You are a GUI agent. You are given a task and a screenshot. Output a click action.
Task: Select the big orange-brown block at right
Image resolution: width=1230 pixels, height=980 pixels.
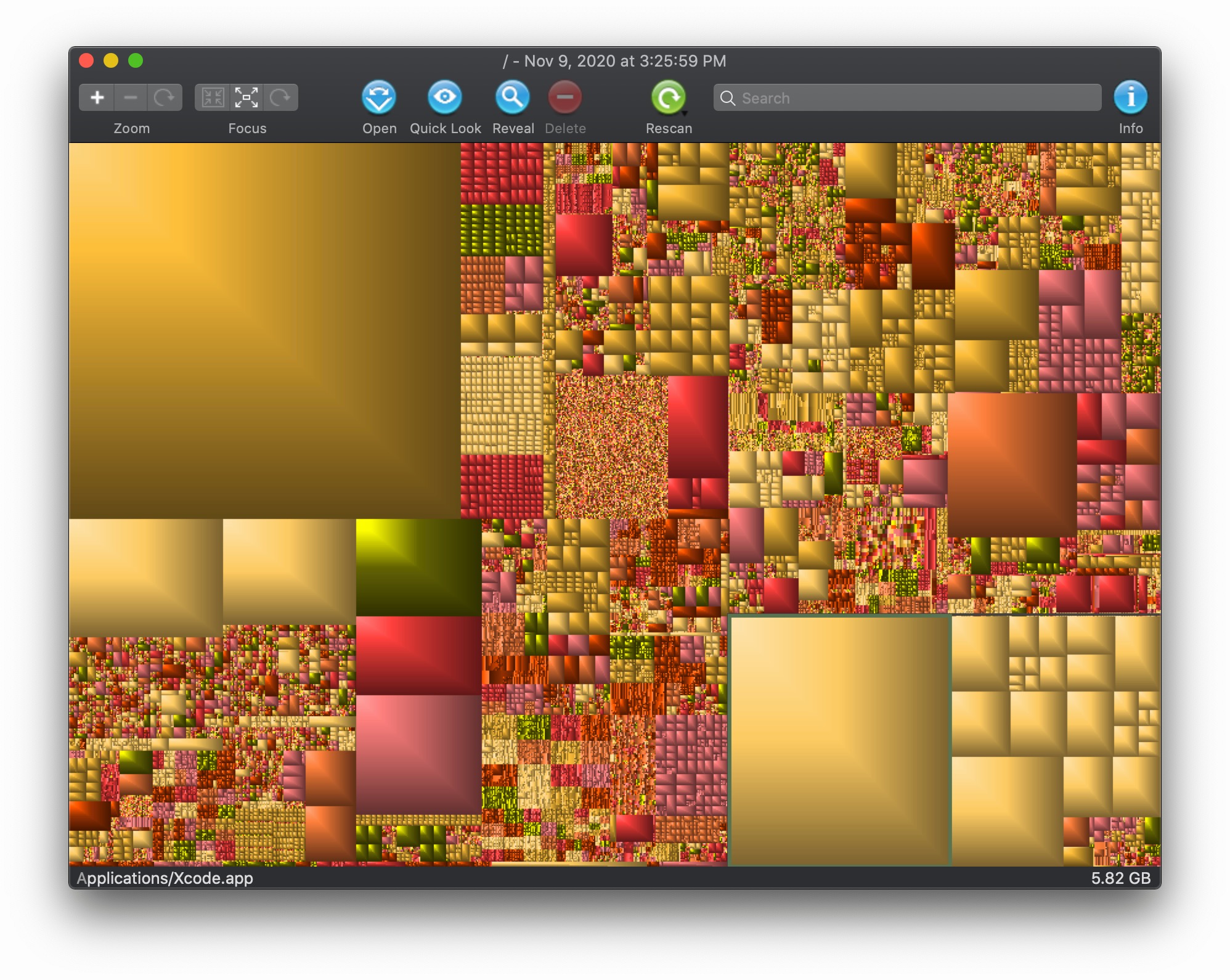pyautogui.click(x=1011, y=464)
